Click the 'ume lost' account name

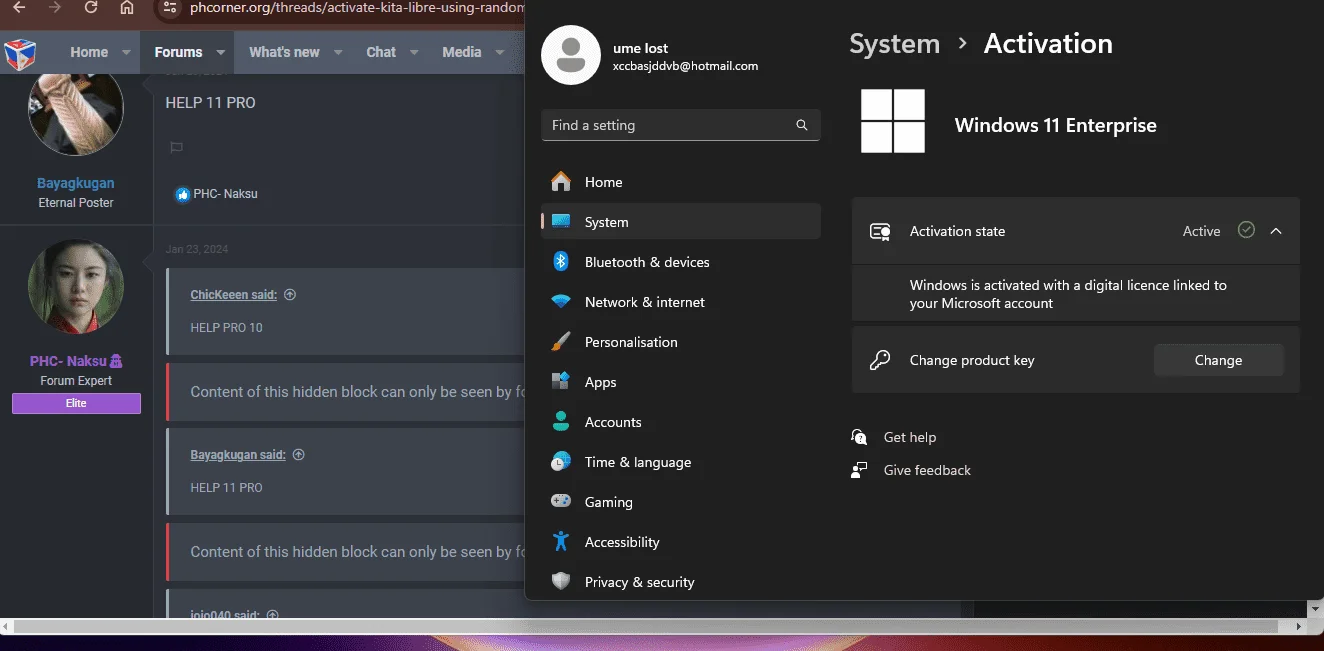(640, 48)
